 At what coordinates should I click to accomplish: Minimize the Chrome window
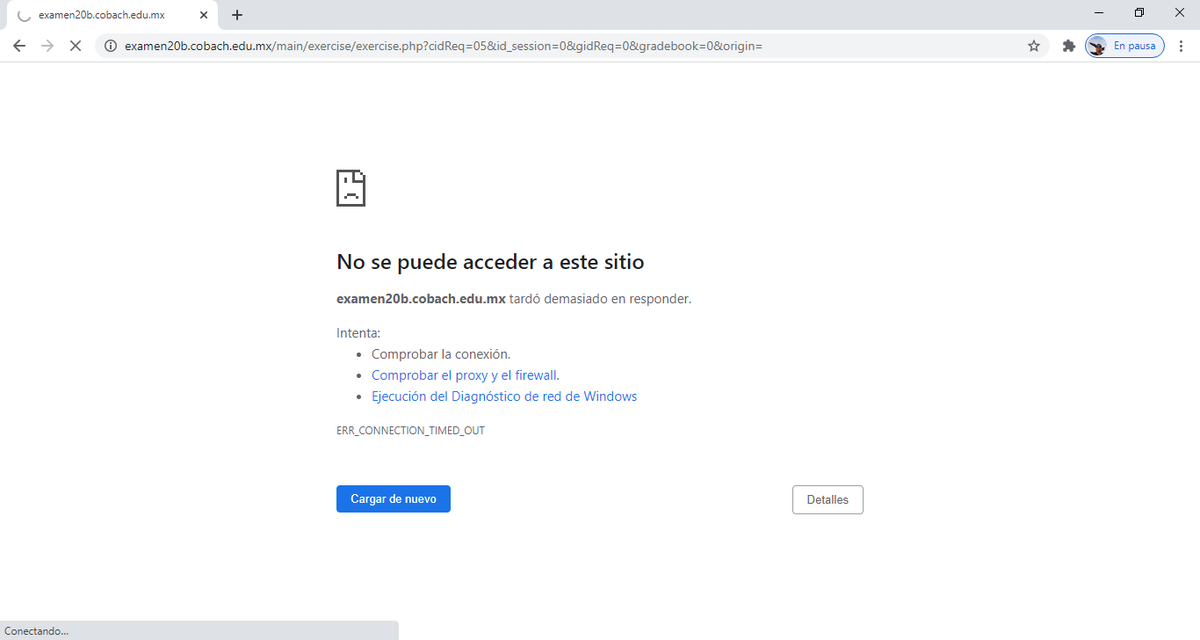click(x=1099, y=13)
